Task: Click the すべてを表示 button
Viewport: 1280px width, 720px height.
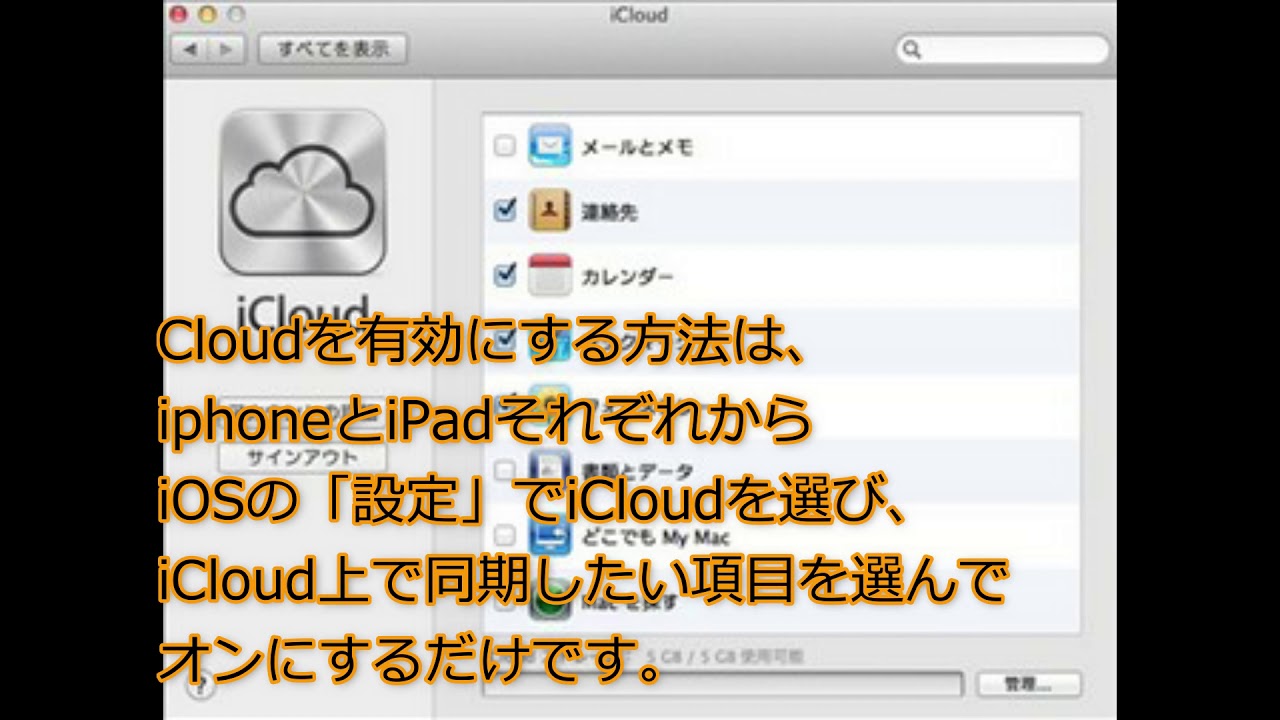Action: point(332,49)
